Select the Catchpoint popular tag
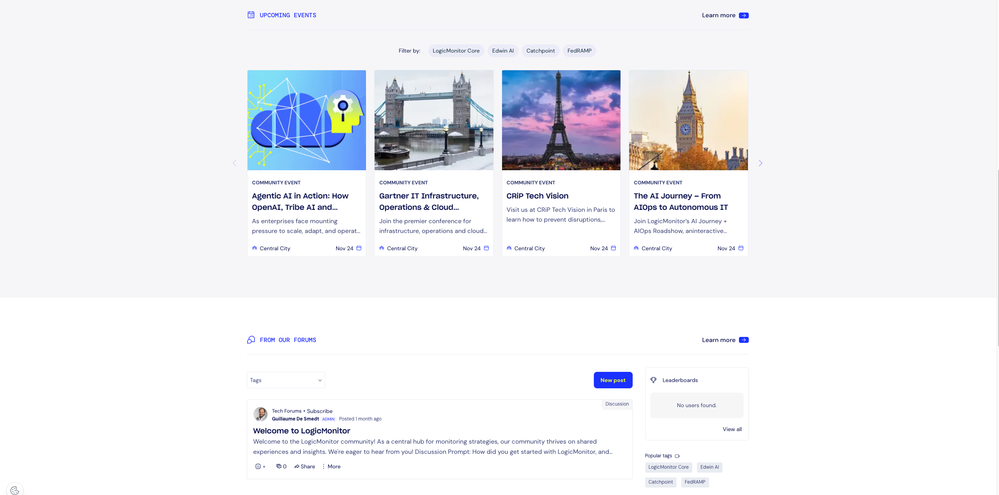Image resolution: width=999 pixels, height=495 pixels. (x=660, y=482)
